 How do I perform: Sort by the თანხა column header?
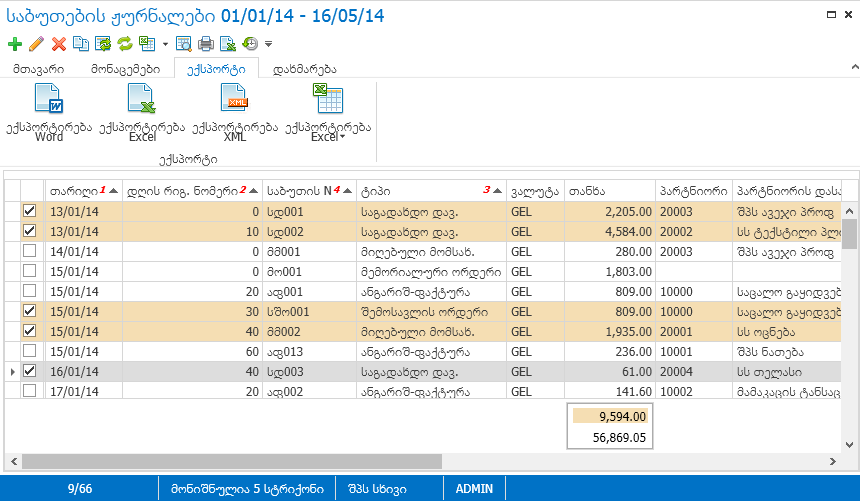tap(610, 191)
